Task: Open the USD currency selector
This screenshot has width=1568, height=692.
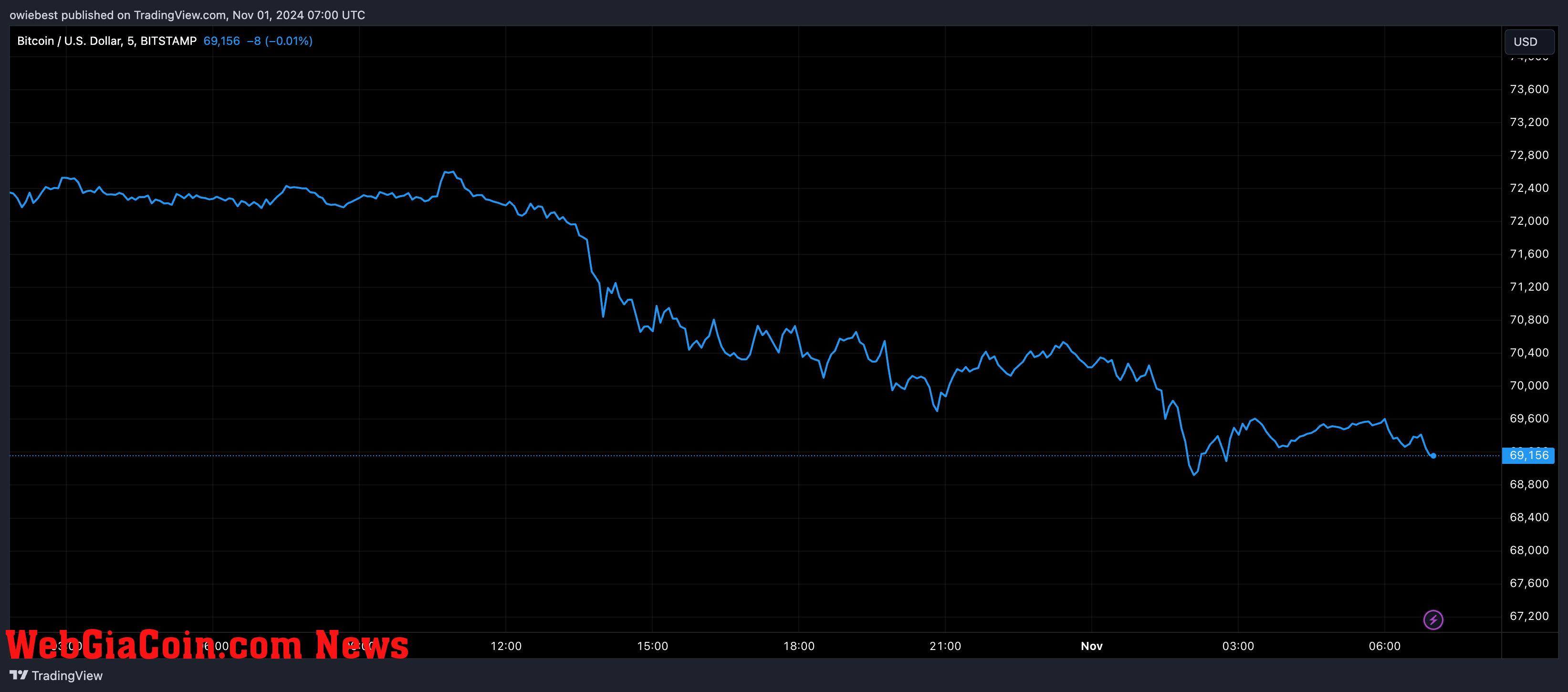Action: [x=1529, y=42]
